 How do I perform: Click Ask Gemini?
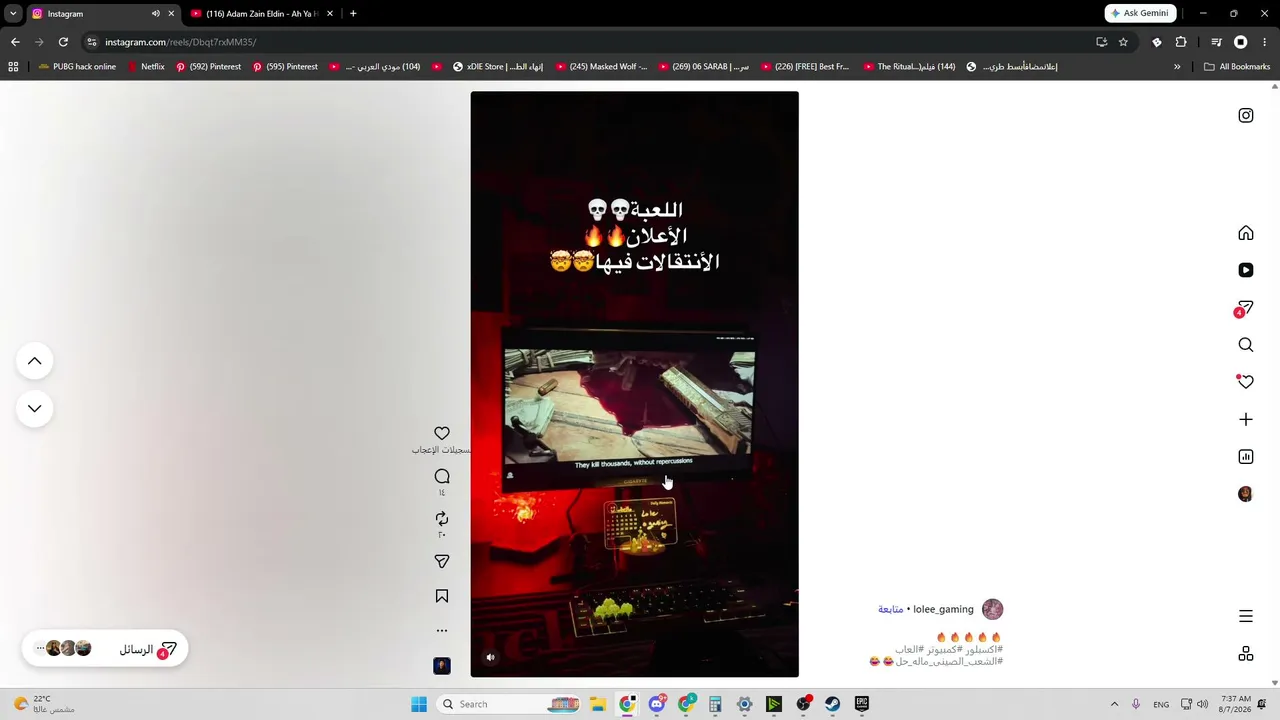pyautogui.click(x=1141, y=13)
